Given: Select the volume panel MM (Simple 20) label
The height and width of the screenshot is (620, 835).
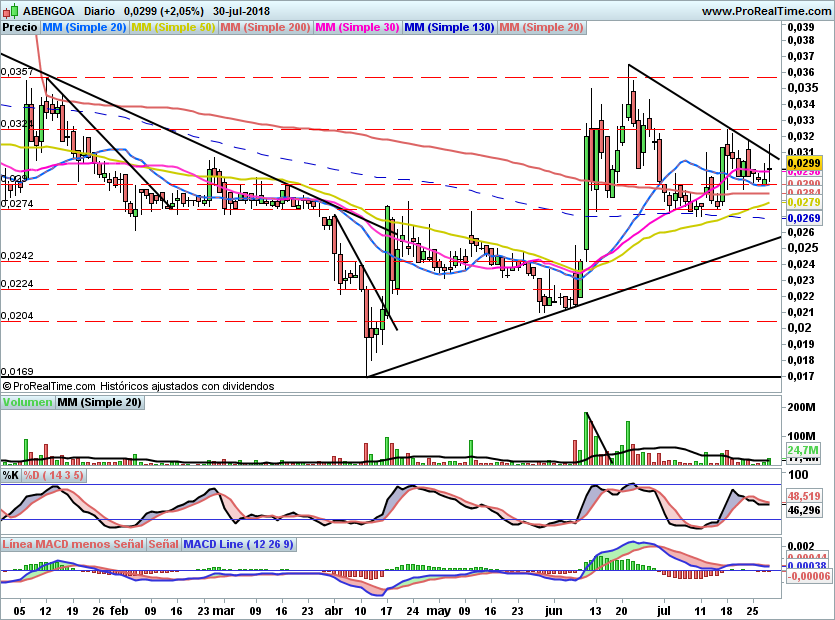Looking at the screenshot, I should coord(99,402).
